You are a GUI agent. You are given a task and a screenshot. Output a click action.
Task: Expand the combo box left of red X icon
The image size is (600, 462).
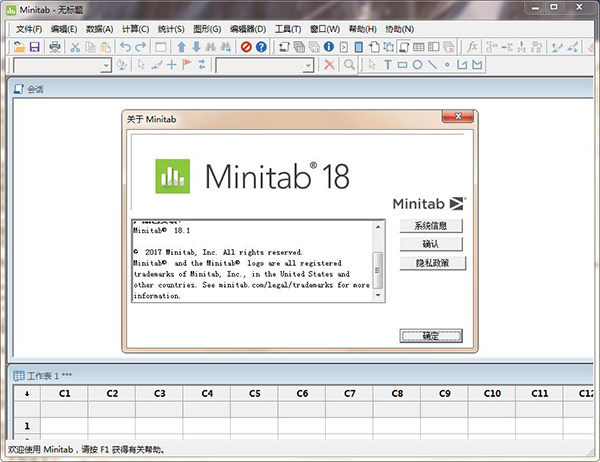[x=307, y=65]
